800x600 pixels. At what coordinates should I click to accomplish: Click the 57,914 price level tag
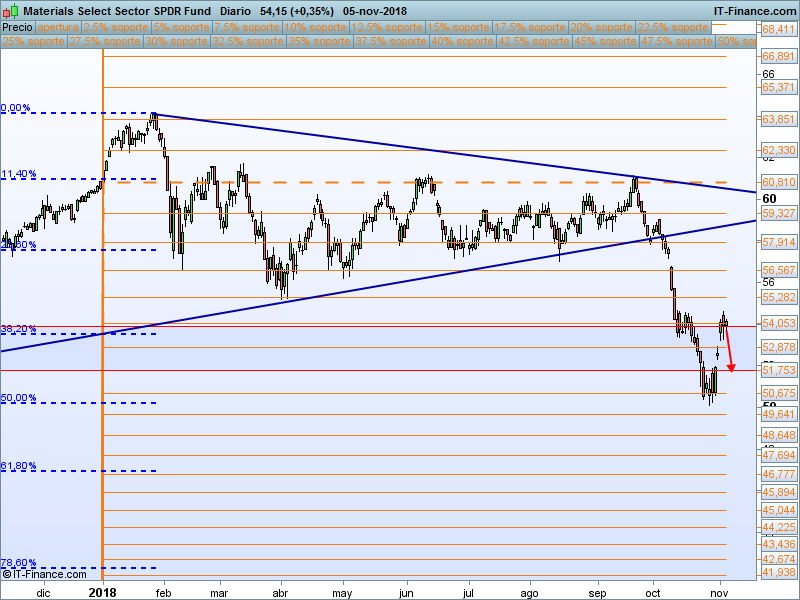point(779,242)
